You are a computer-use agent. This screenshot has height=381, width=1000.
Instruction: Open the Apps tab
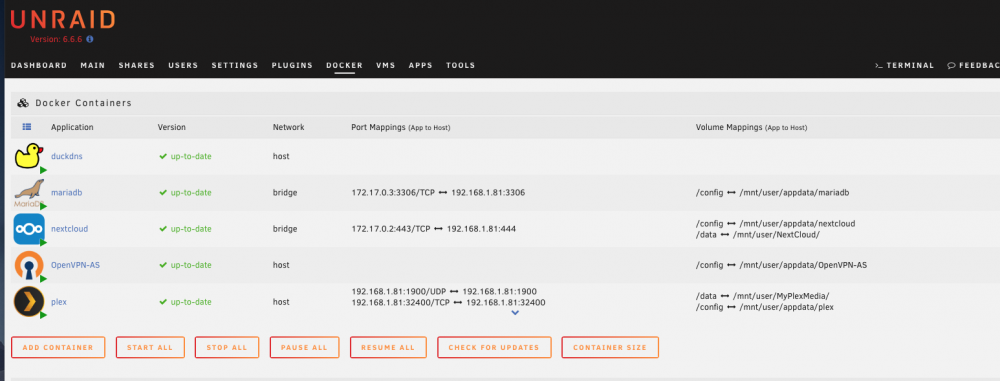420,65
